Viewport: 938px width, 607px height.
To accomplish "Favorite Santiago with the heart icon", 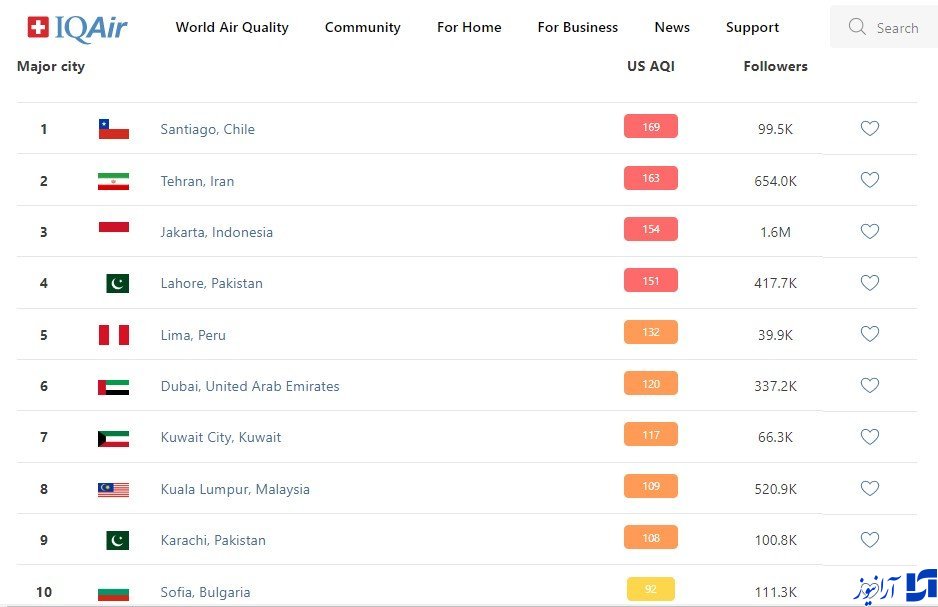I will [870, 128].
